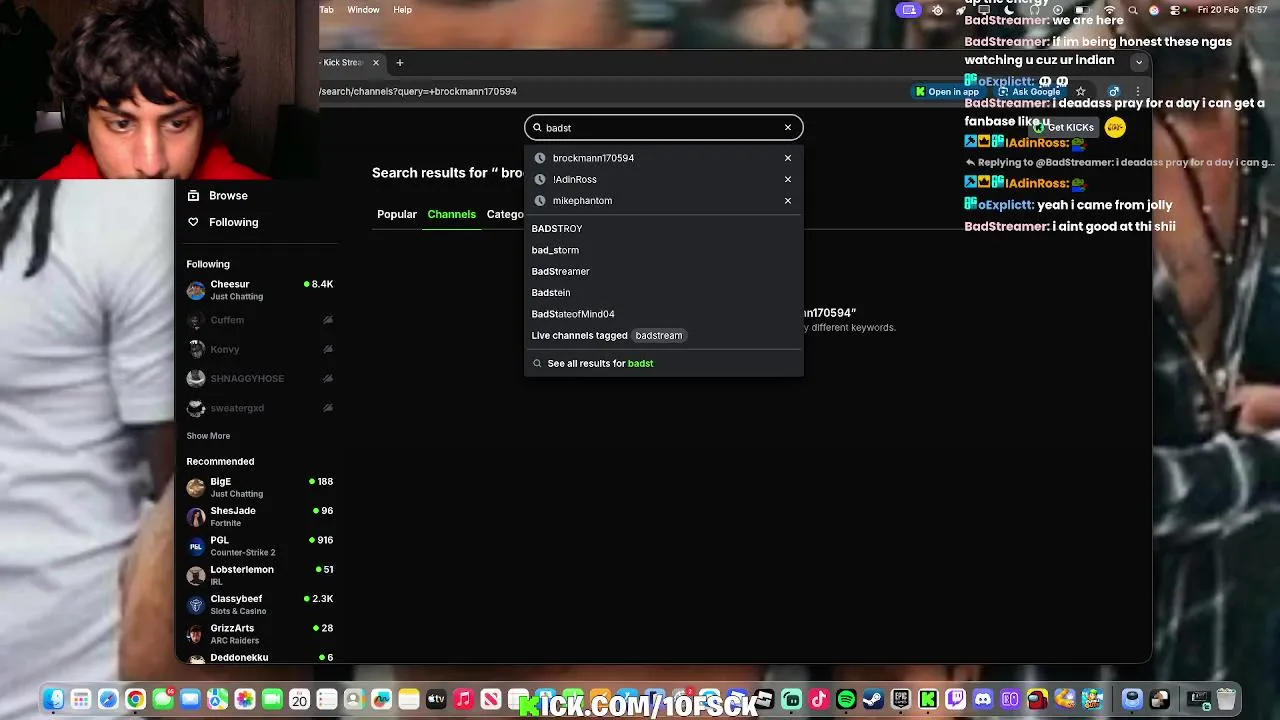The height and width of the screenshot is (720, 1280).
Task: Open the SHNAGGYHOSE channel
Action: coord(260,378)
